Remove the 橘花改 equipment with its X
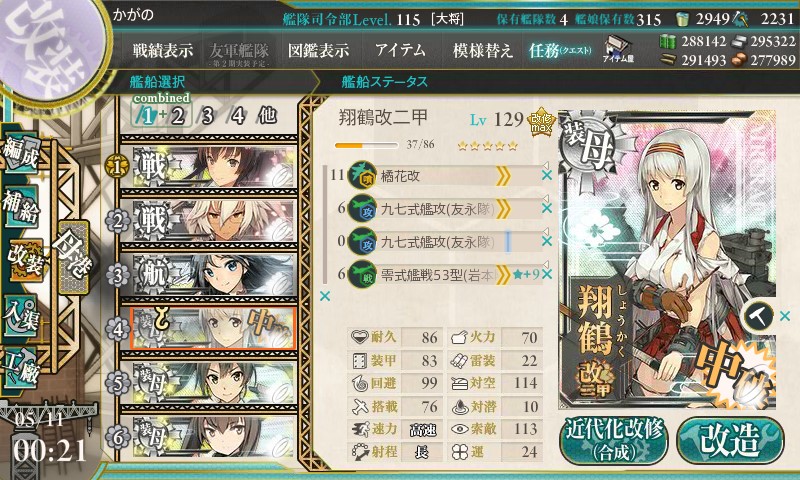This screenshot has width=800, height=480. (547, 175)
